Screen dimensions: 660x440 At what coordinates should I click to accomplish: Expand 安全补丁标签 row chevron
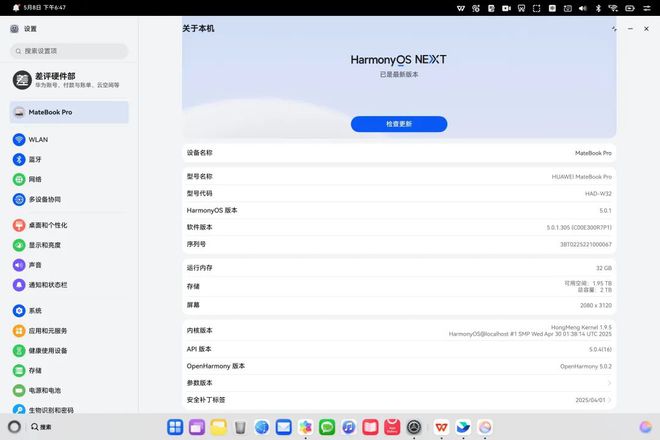click(609, 400)
